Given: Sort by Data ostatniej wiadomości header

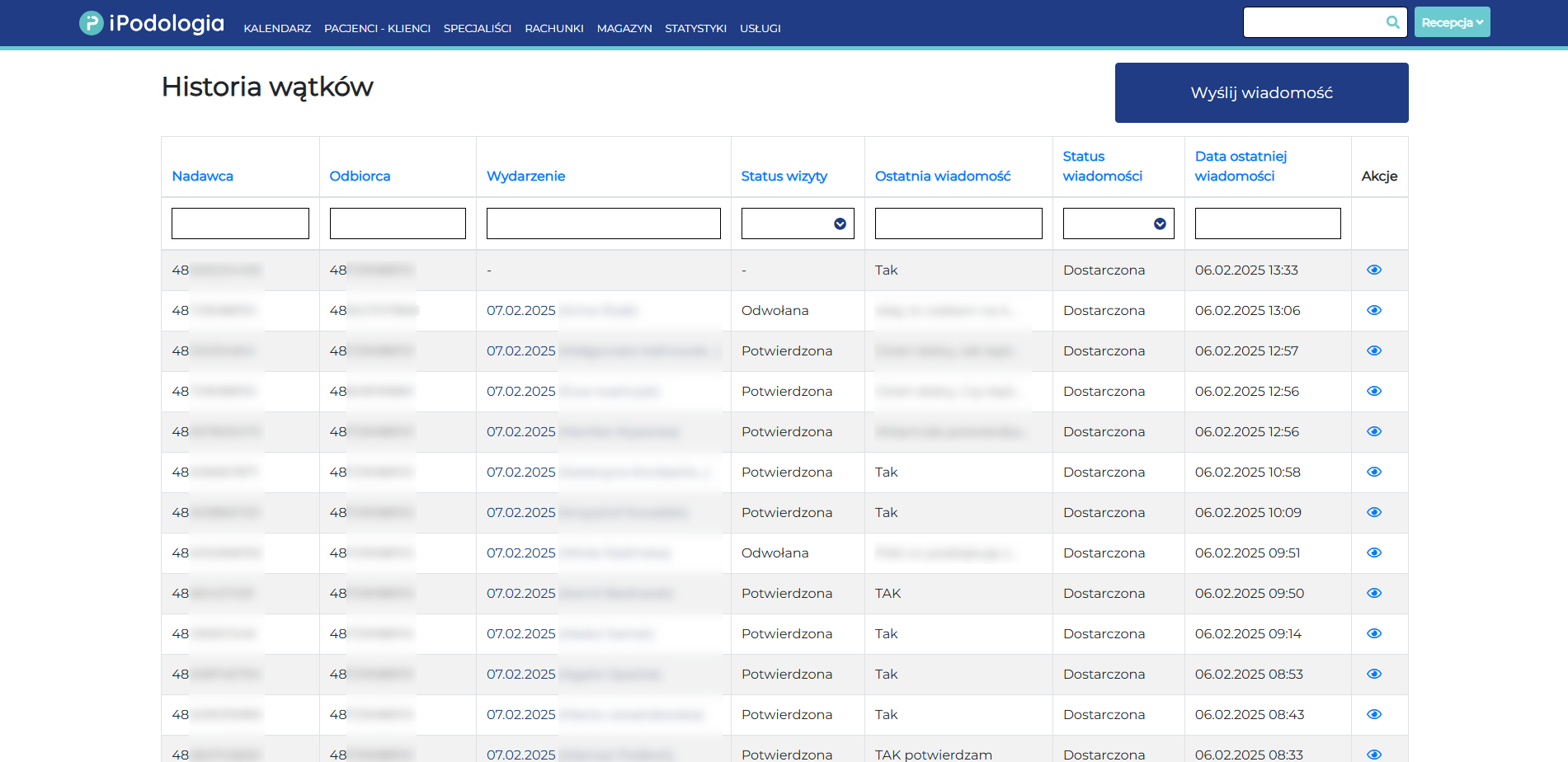Looking at the screenshot, I should pyautogui.click(x=1240, y=166).
